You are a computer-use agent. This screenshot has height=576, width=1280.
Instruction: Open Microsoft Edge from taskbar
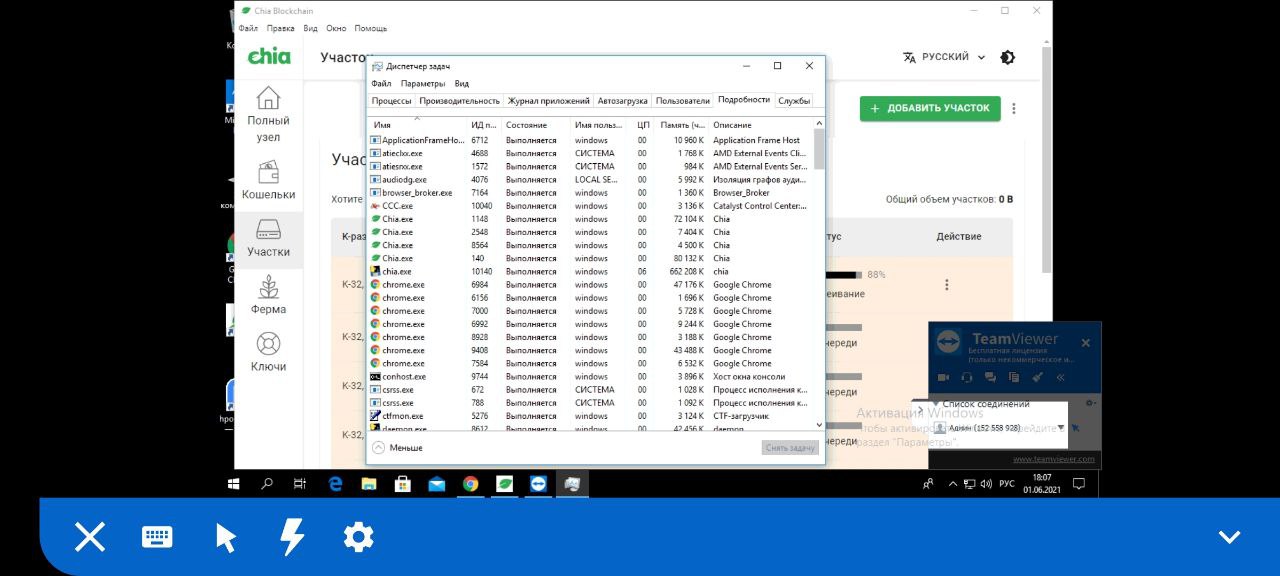click(x=335, y=484)
